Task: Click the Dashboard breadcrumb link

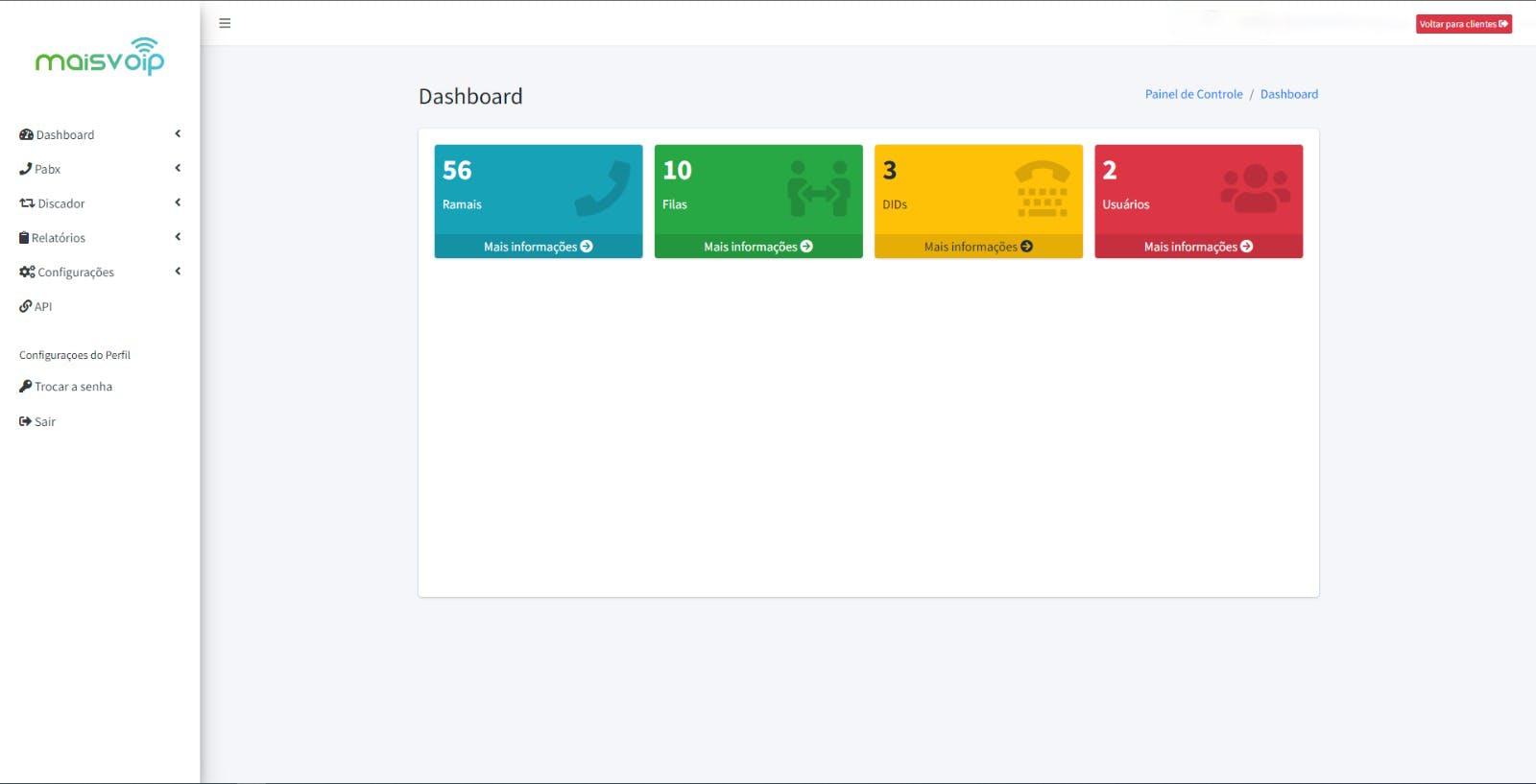Action: (1289, 94)
